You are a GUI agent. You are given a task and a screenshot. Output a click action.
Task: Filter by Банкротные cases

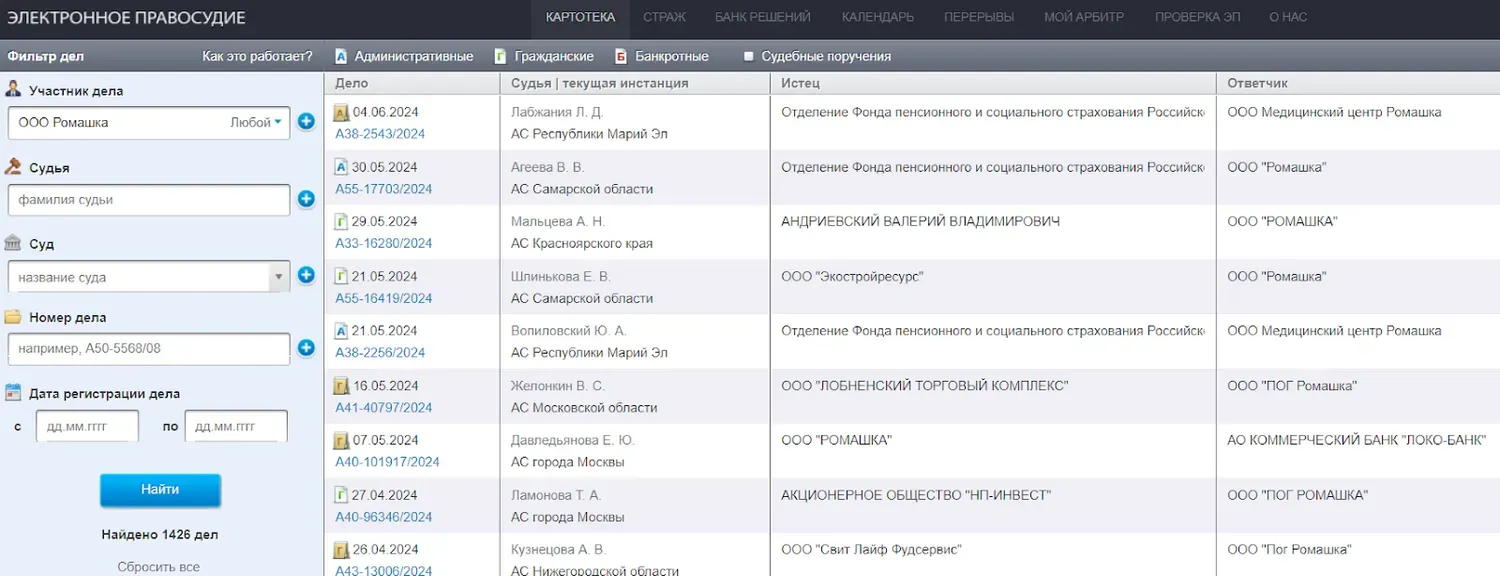662,56
